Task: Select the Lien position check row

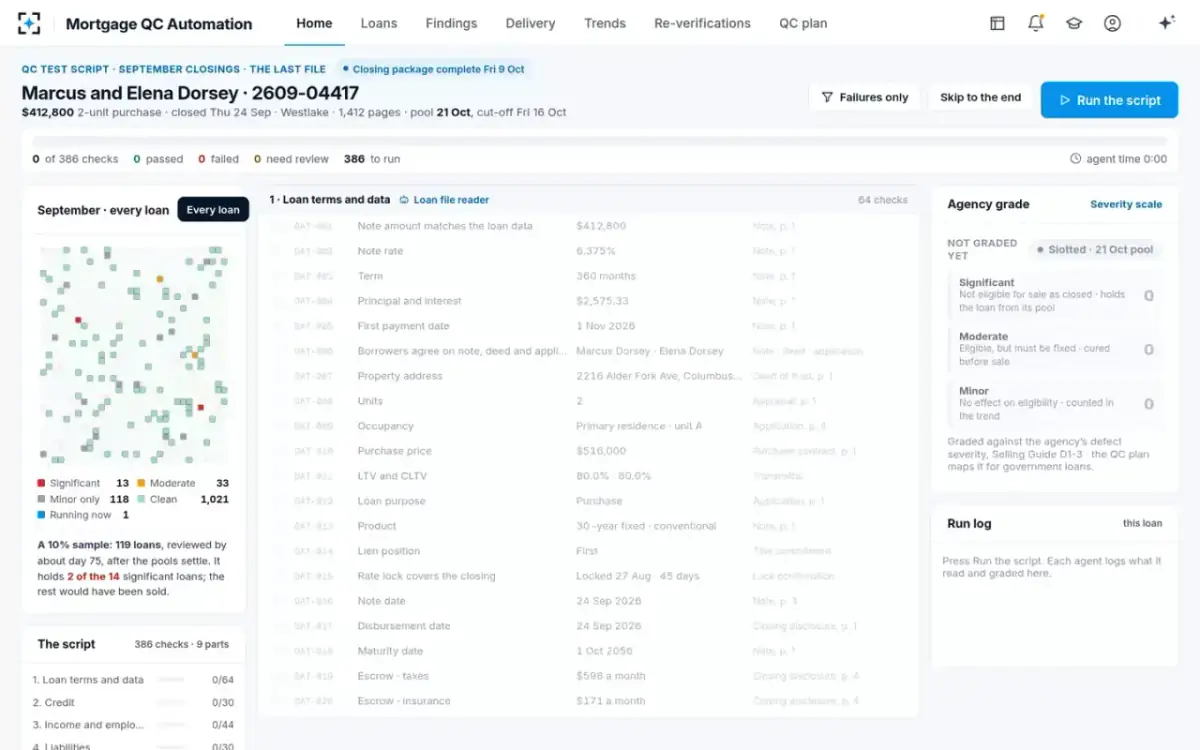Action: [588, 551]
